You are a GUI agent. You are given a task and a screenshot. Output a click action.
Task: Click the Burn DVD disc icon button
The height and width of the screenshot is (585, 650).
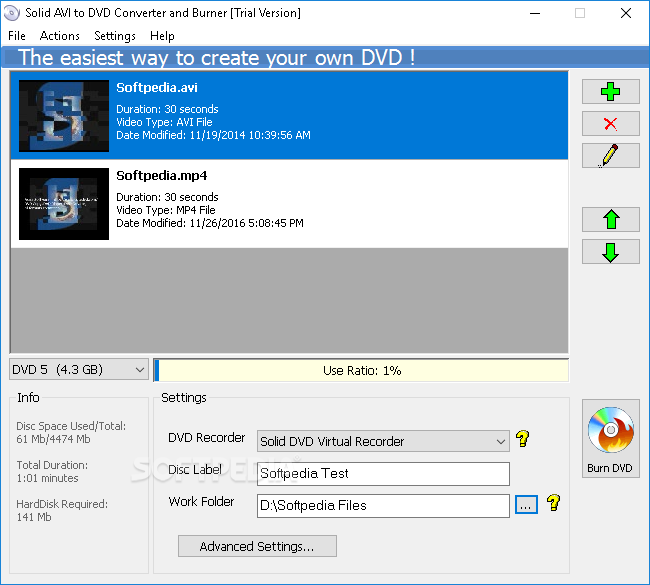611,439
